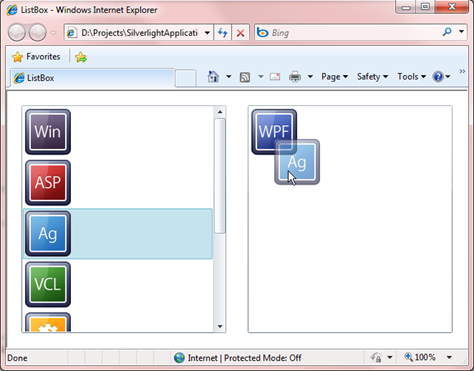474x371 pixels.
Task: Click the left listbox scrollbar thumb
Action: pyautogui.click(x=220, y=176)
